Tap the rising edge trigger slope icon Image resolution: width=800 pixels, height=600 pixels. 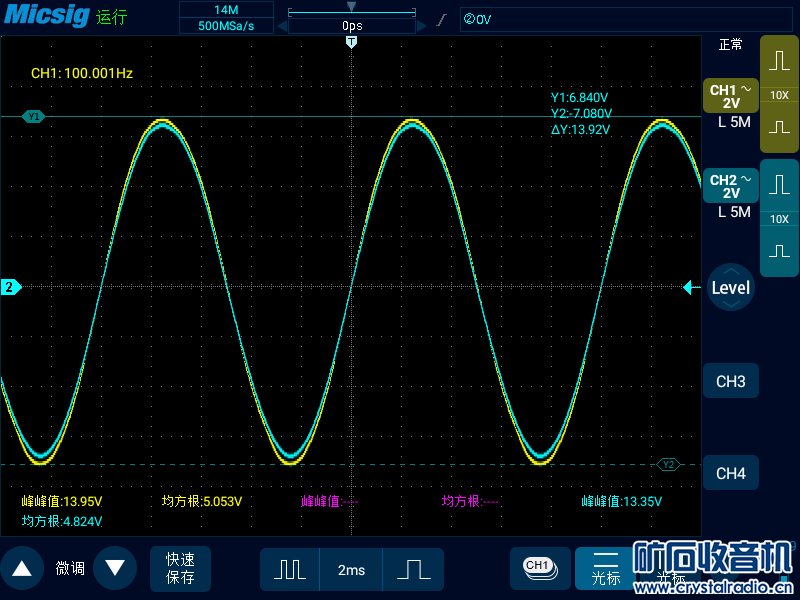(442, 20)
